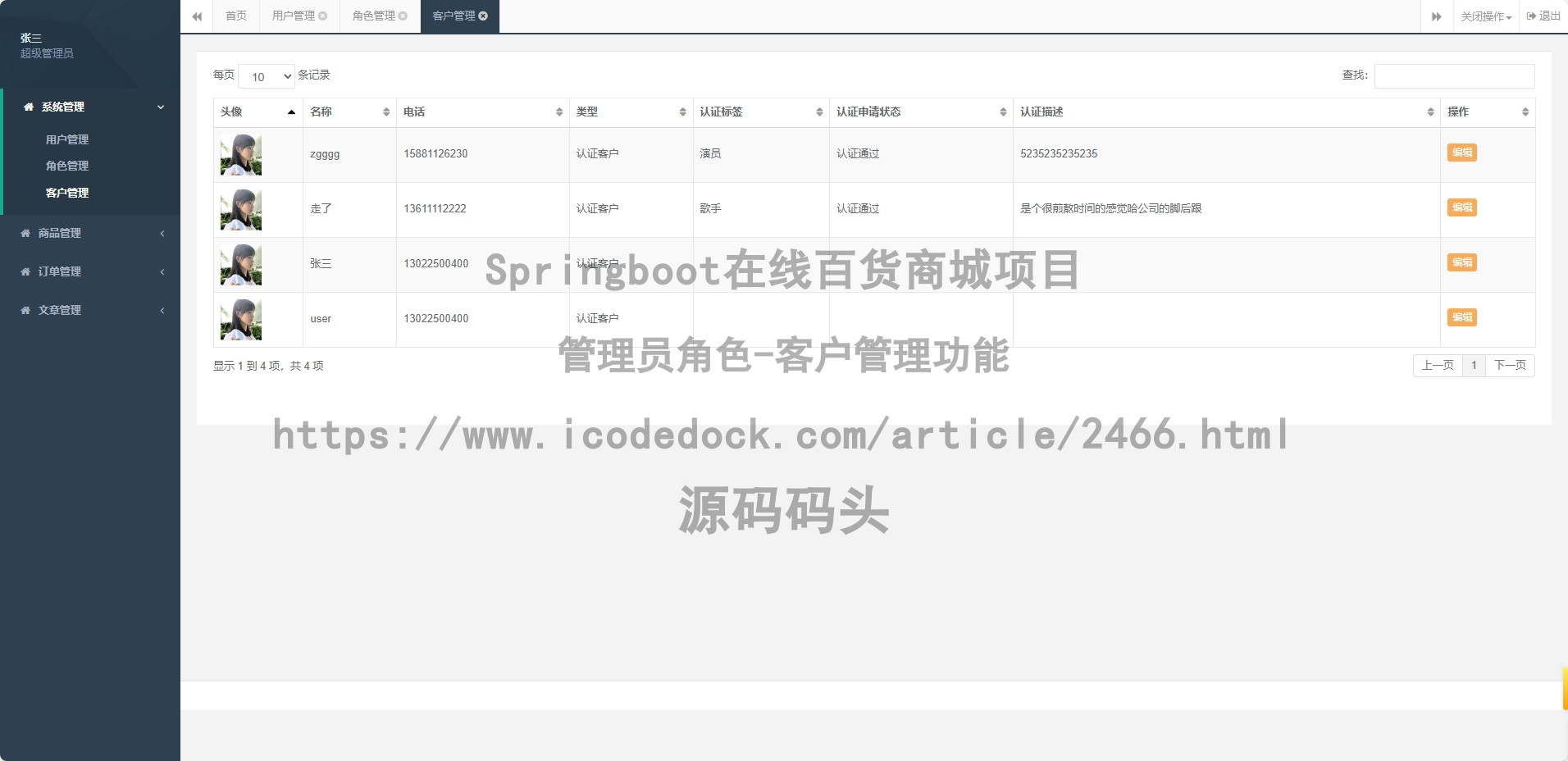Screen dimensions: 1568x761
Task: Focus the 查找 search input field
Action: click(1454, 76)
